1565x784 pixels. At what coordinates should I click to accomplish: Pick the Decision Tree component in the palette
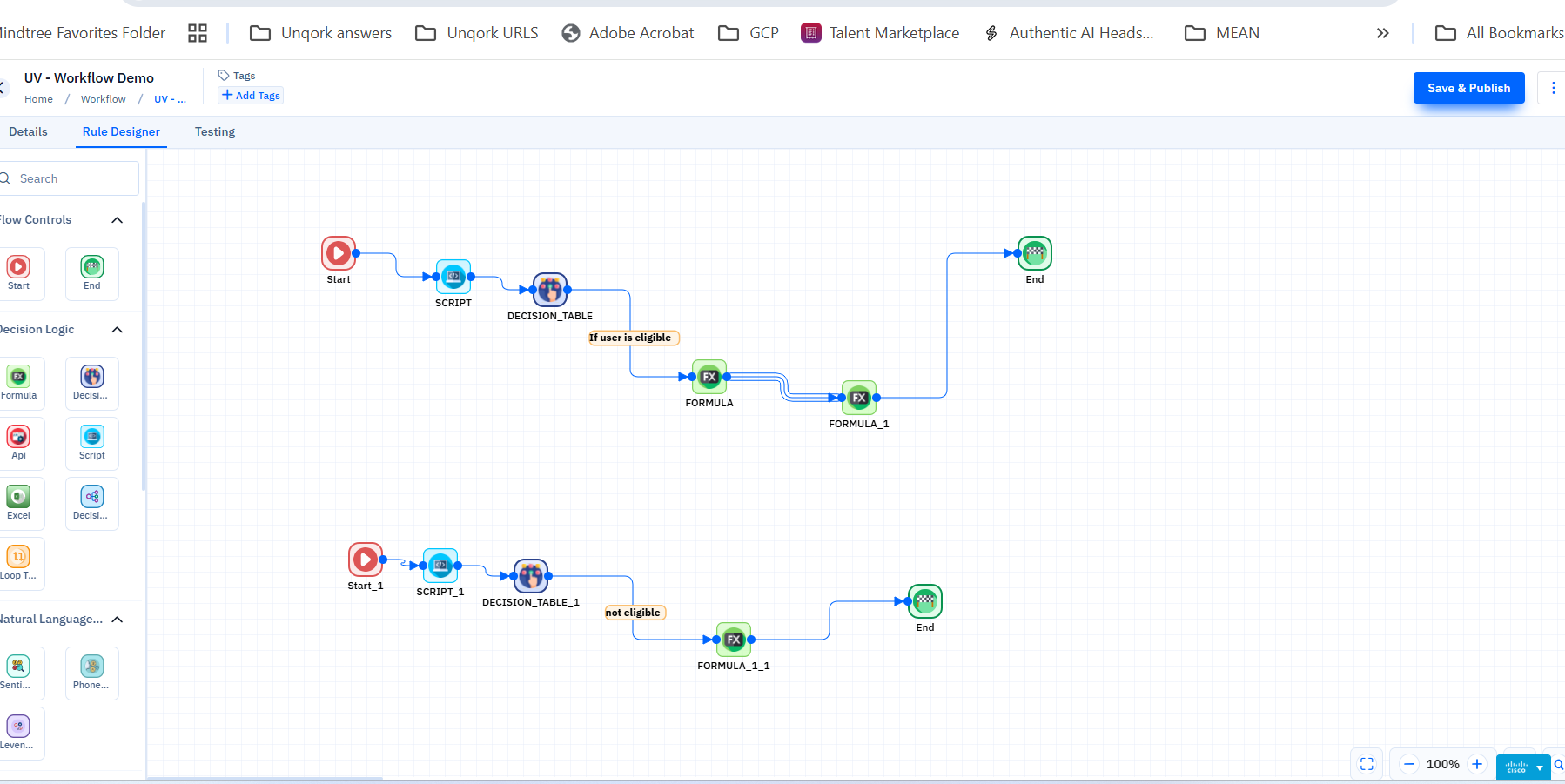(92, 503)
